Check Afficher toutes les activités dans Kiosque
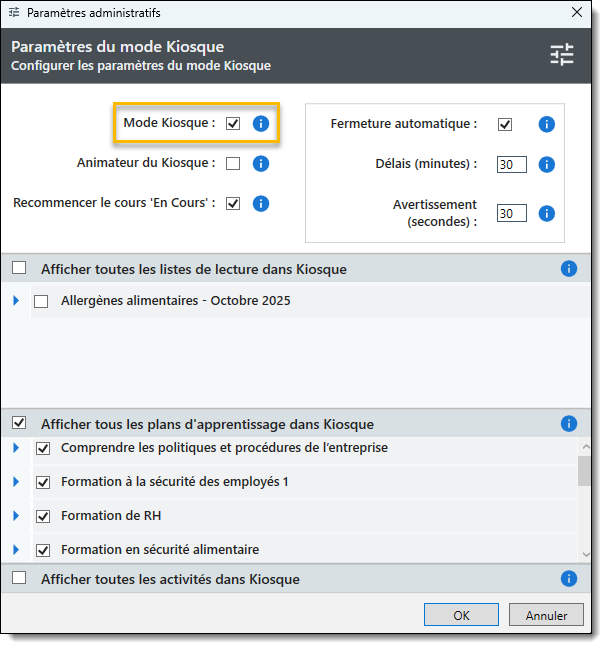Image resolution: width=607 pixels, height=649 pixels. (x=19, y=578)
